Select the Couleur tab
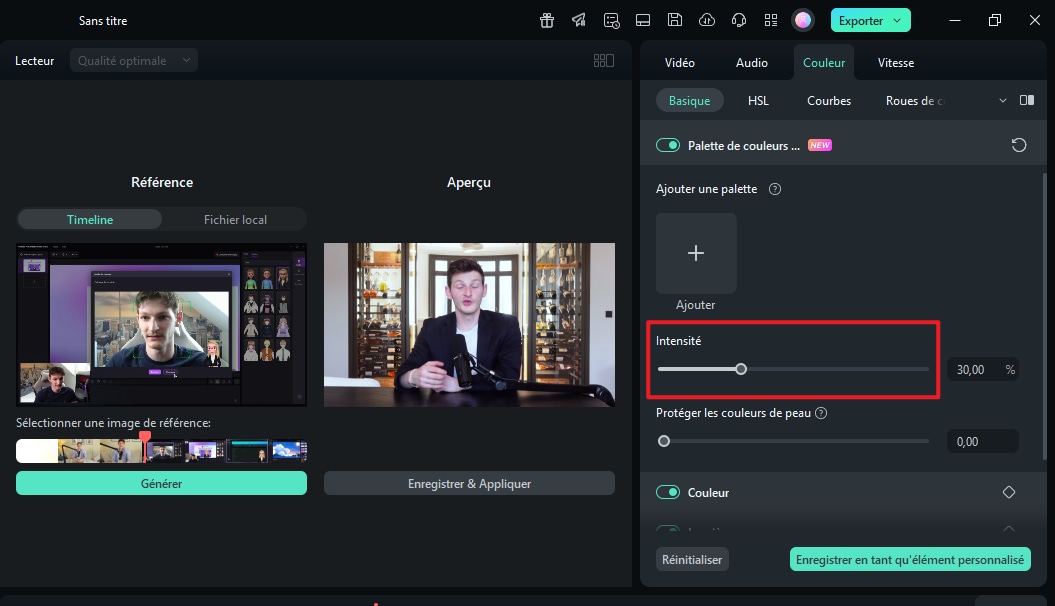The width and height of the screenshot is (1055, 606). 824,63
